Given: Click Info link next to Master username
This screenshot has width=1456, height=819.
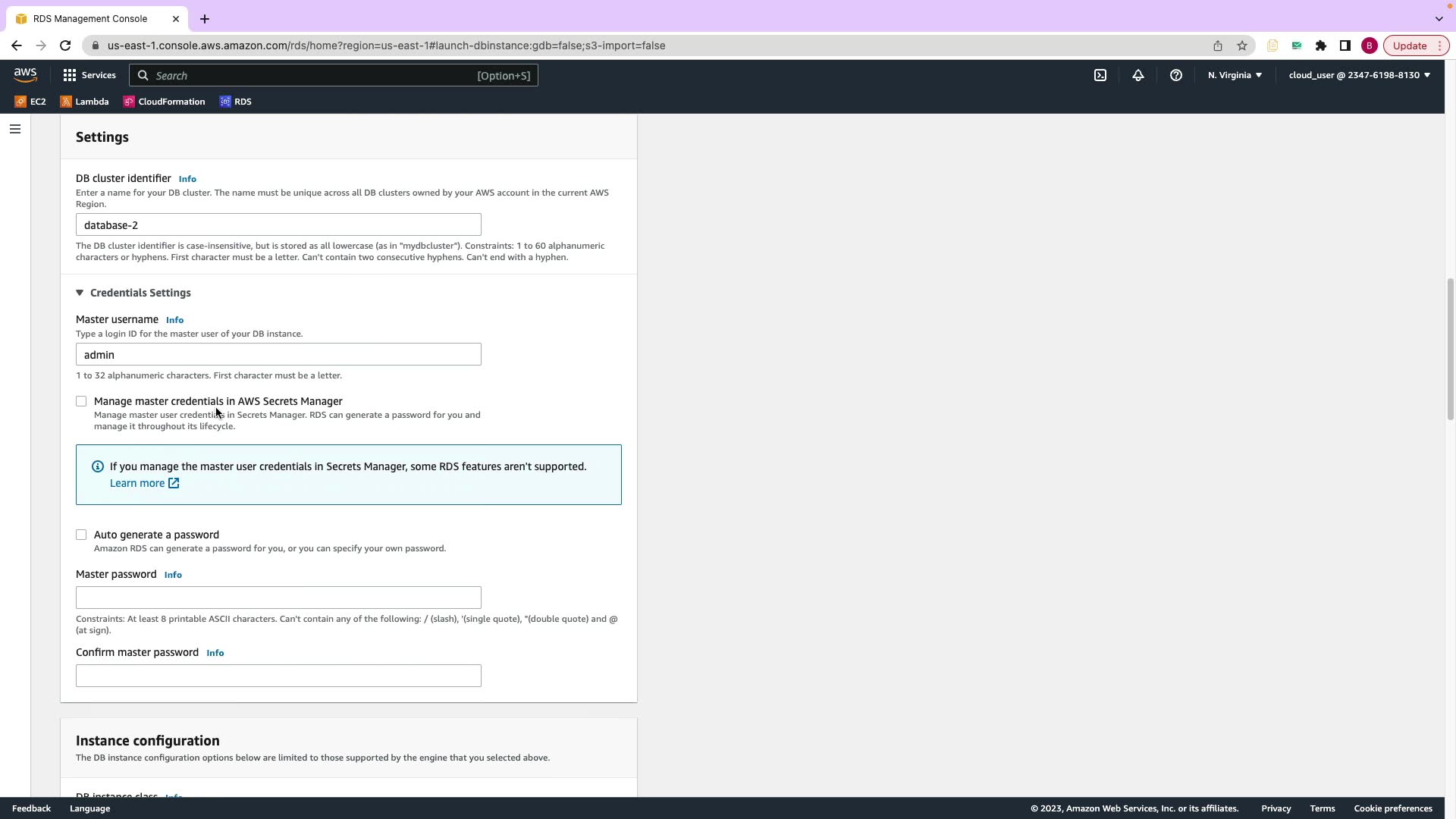Looking at the screenshot, I should tap(174, 320).
